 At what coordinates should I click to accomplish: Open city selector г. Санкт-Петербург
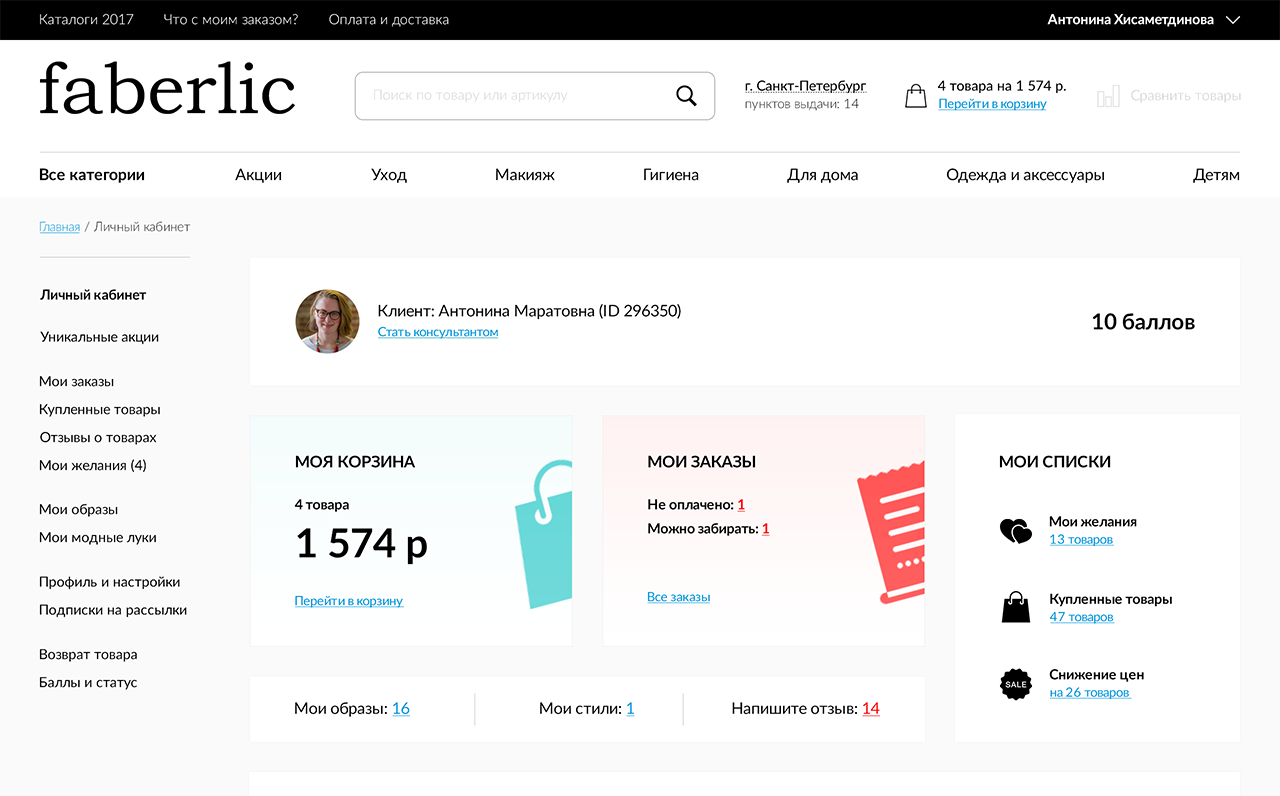click(x=805, y=86)
